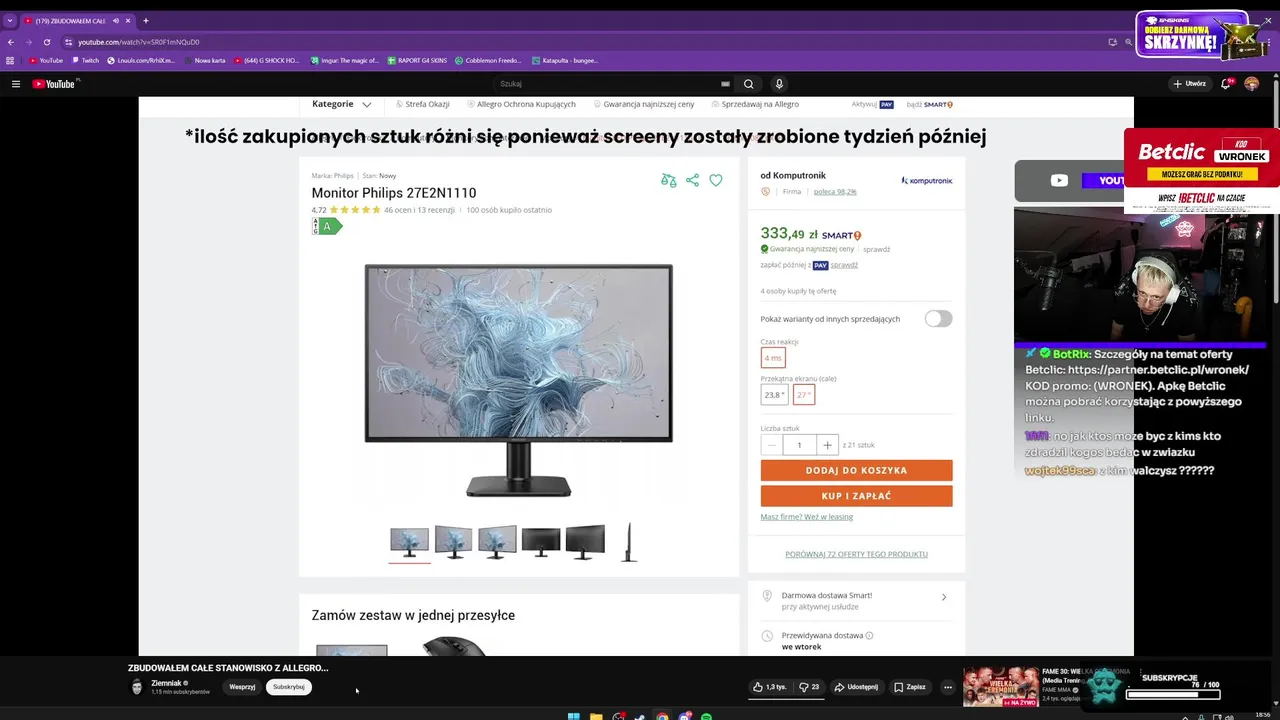This screenshot has height=720, width=1280.
Task: Open the video more-actions three dots
Action: click(x=948, y=687)
